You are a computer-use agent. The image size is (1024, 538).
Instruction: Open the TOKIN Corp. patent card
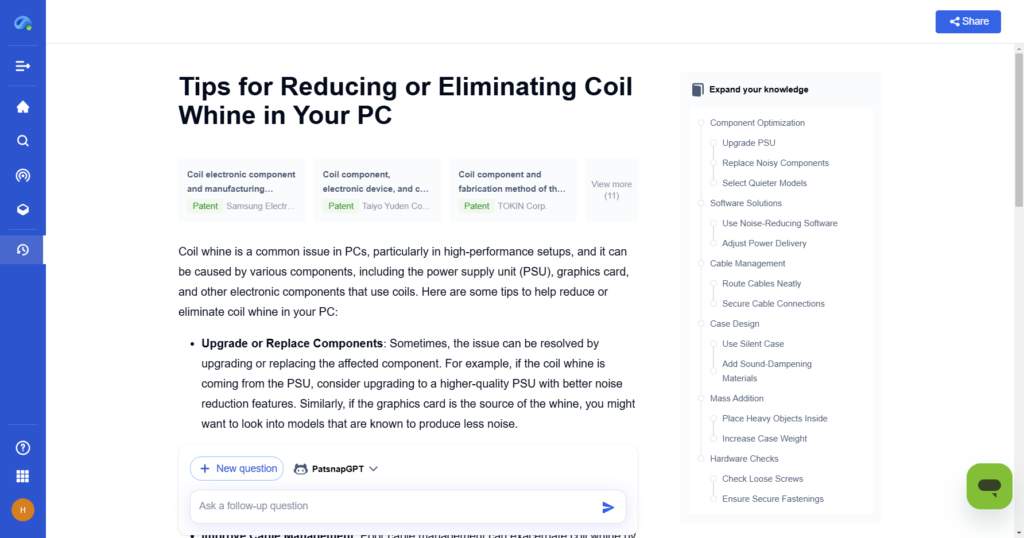point(512,189)
